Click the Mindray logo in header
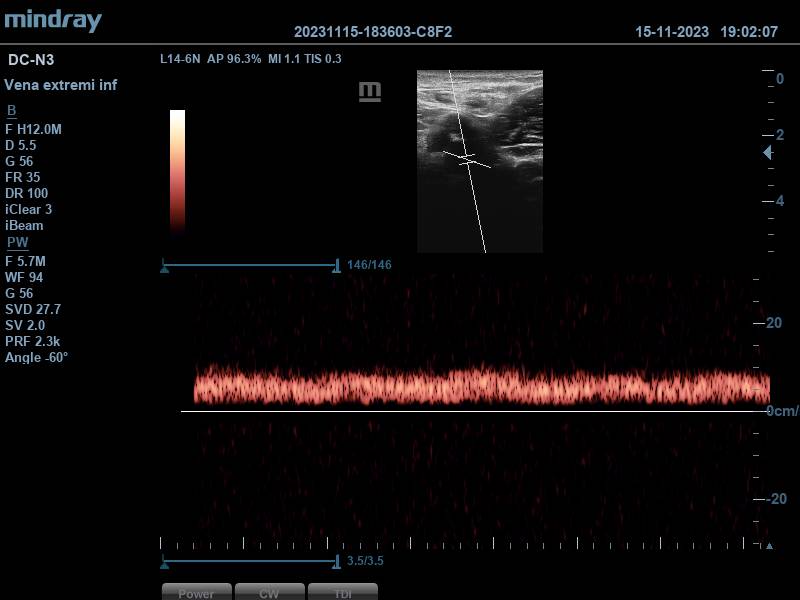The image size is (800, 600). (52, 20)
